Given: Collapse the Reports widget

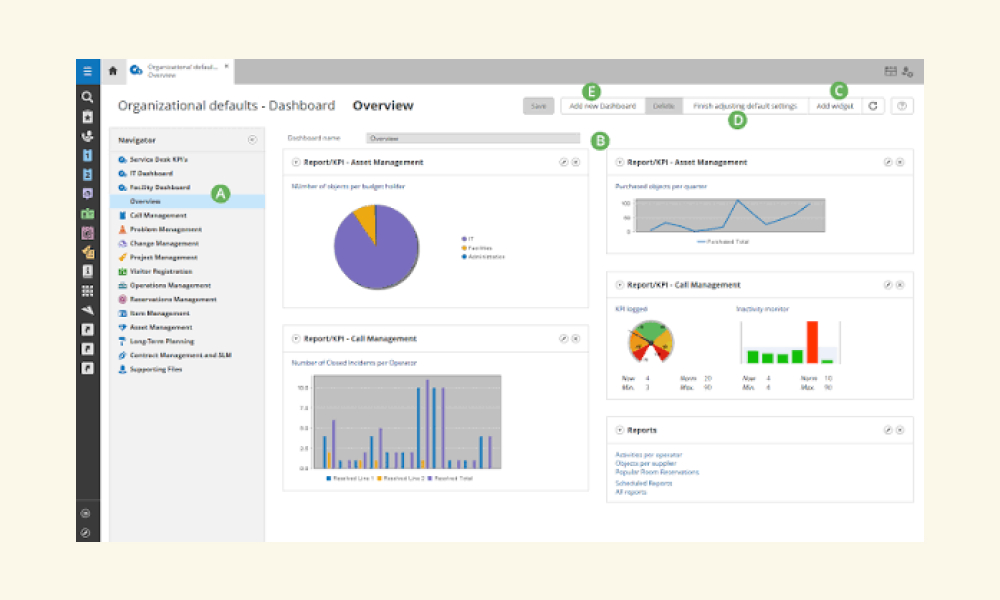Looking at the screenshot, I should click(x=619, y=430).
